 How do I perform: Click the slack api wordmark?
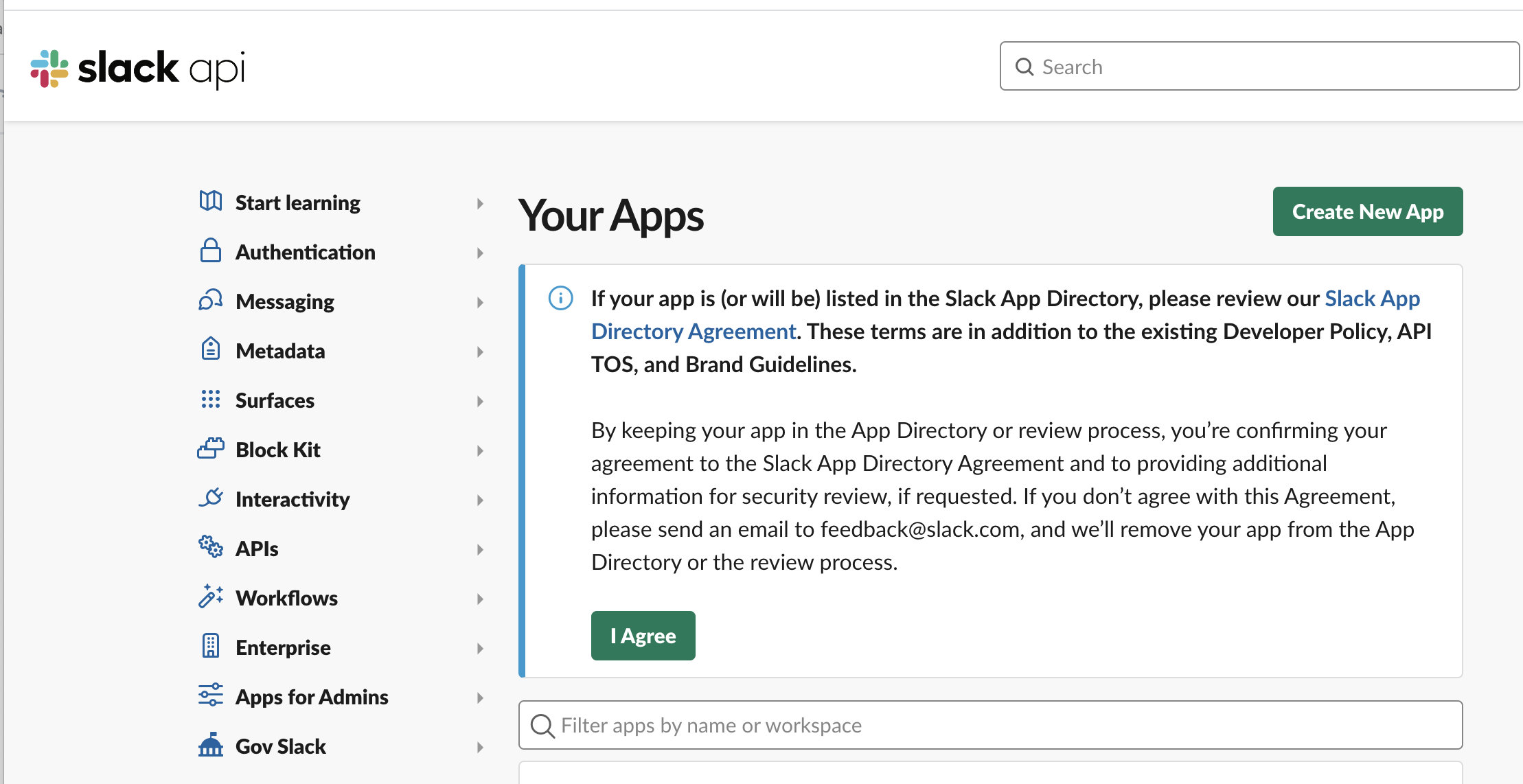[161, 69]
